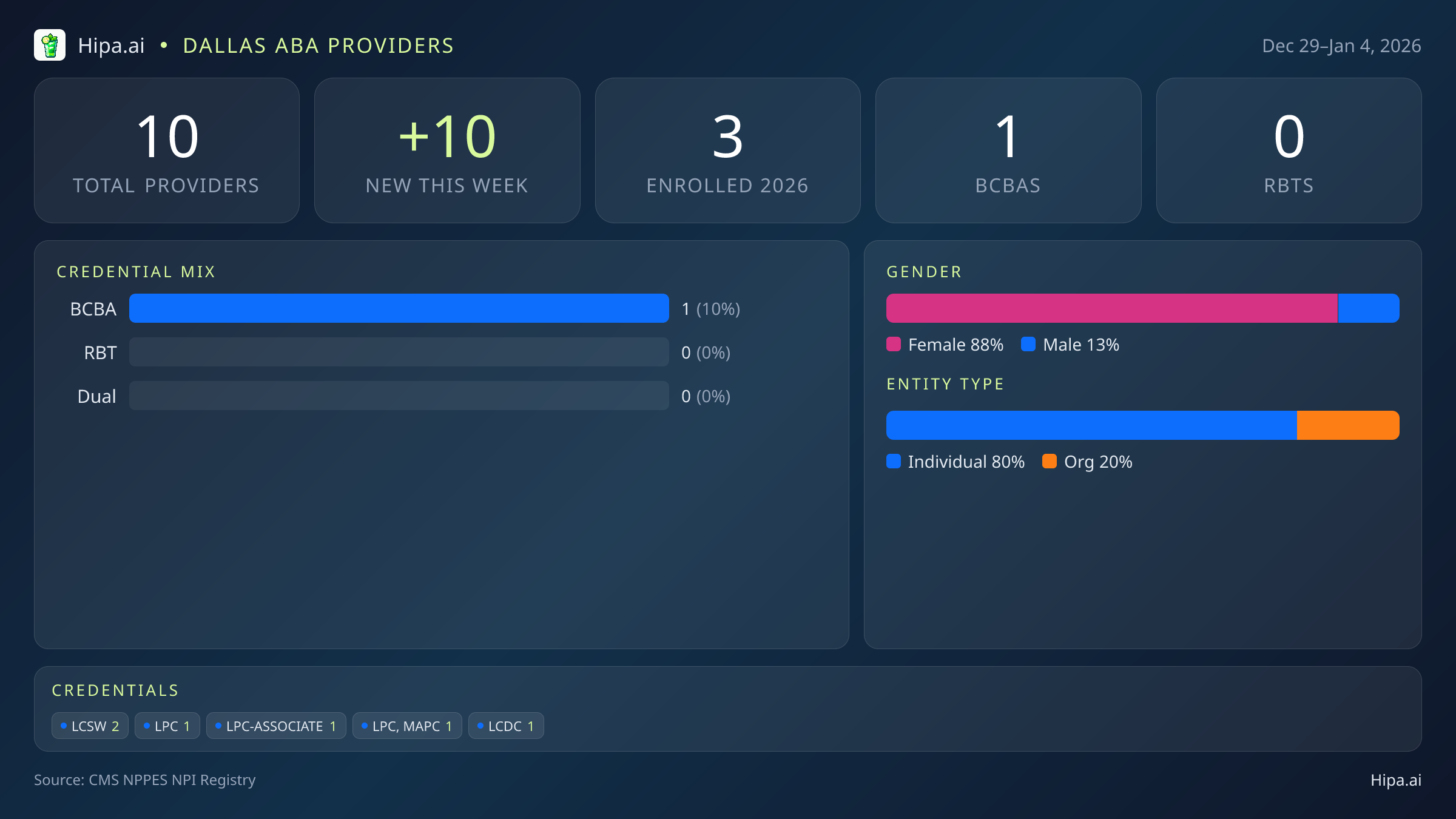
Task: Click the Gender distribution bar
Action: coord(1143,308)
